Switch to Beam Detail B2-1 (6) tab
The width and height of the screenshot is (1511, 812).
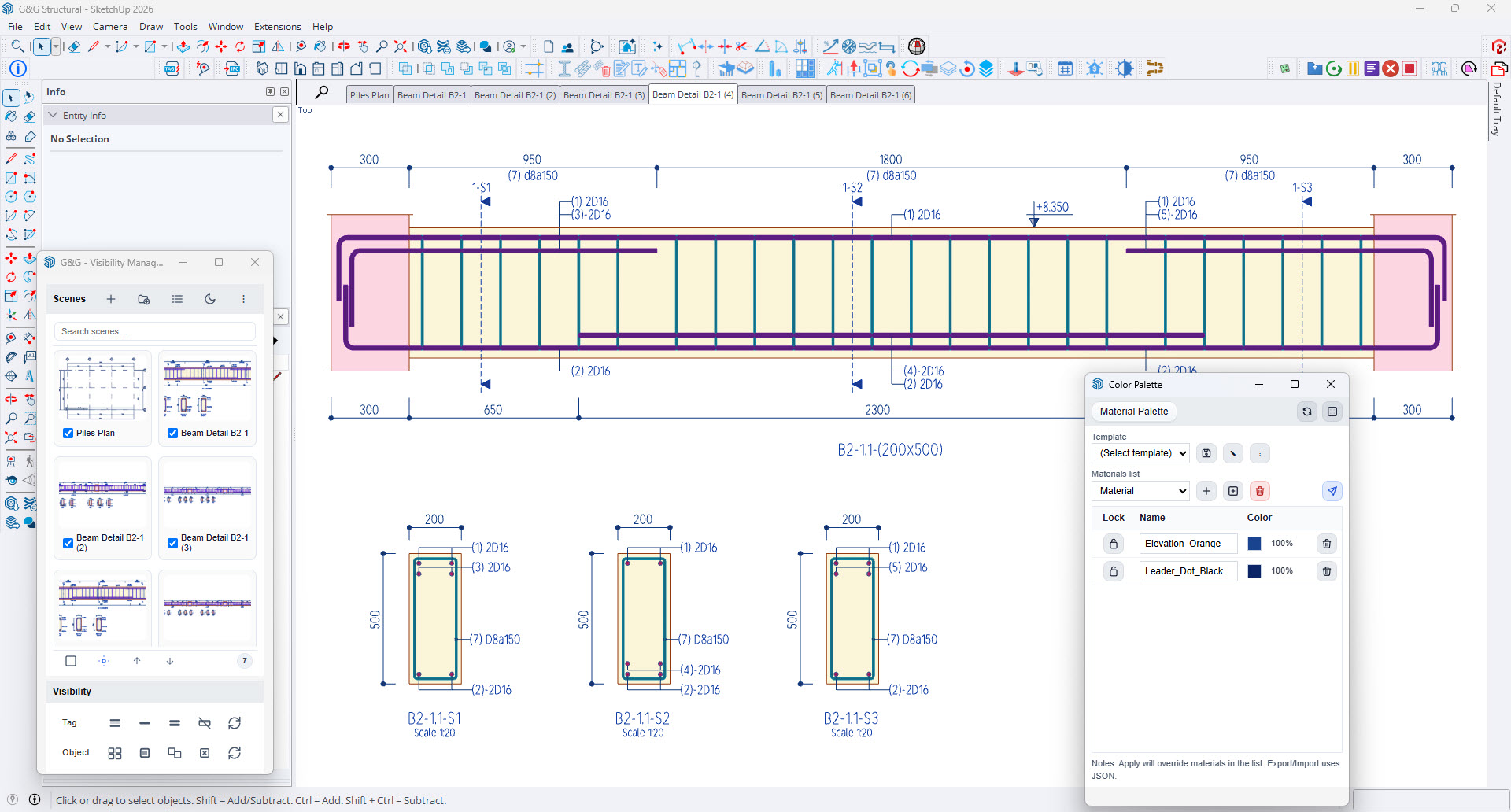870,95
